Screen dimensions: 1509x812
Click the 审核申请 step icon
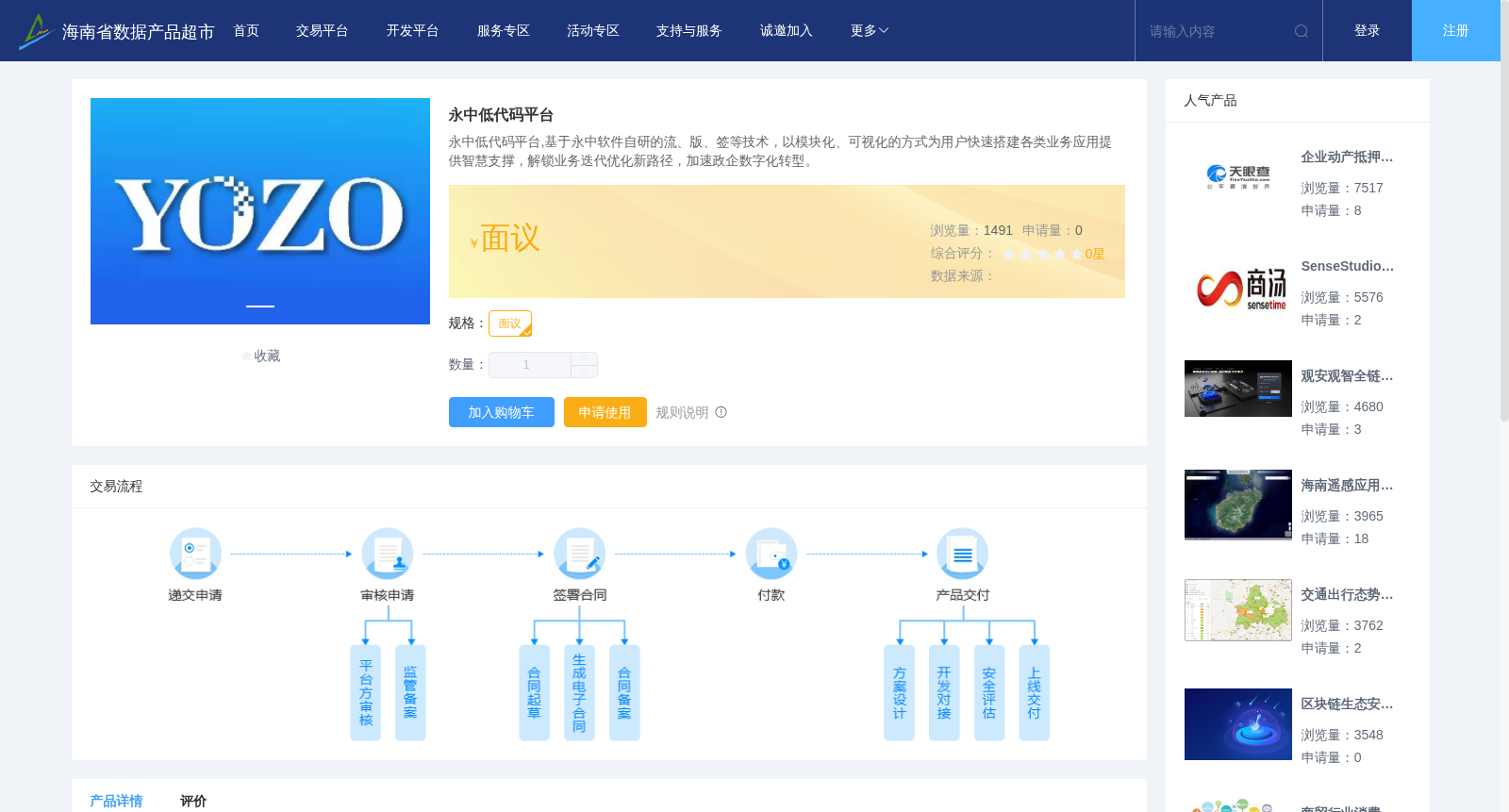(388, 554)
